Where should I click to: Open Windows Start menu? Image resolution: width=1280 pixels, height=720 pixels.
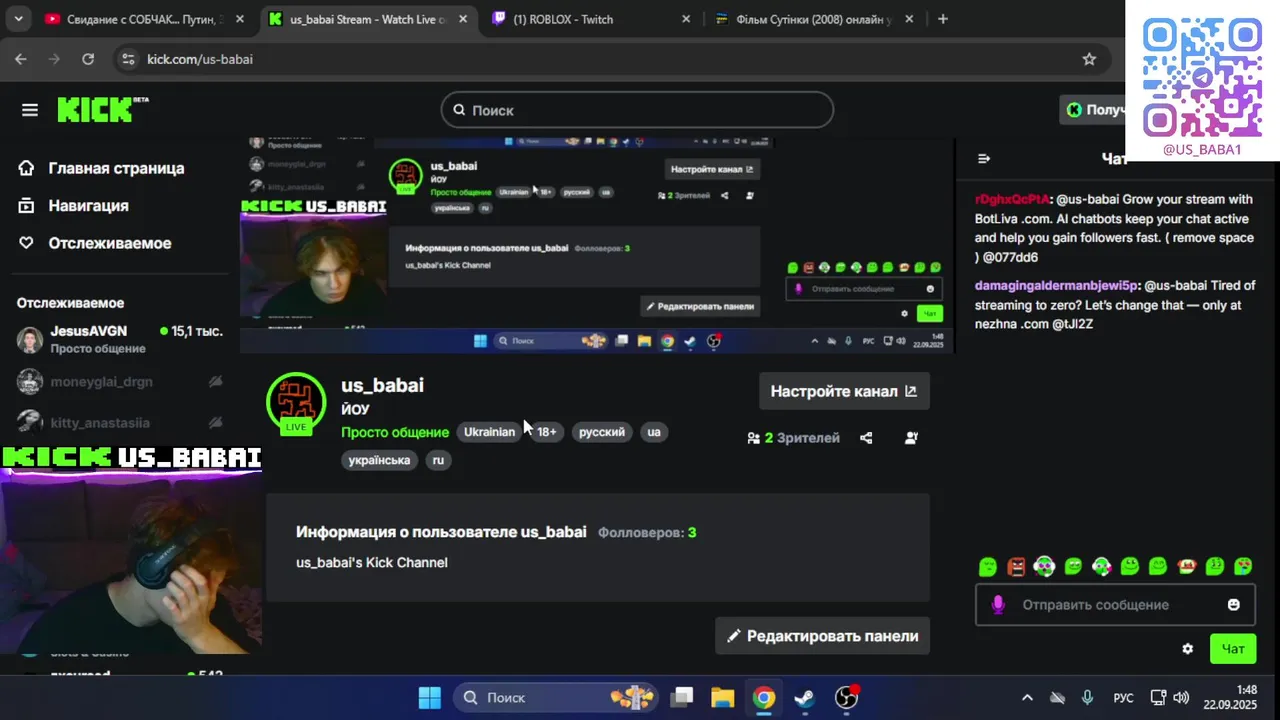(429, 697)
